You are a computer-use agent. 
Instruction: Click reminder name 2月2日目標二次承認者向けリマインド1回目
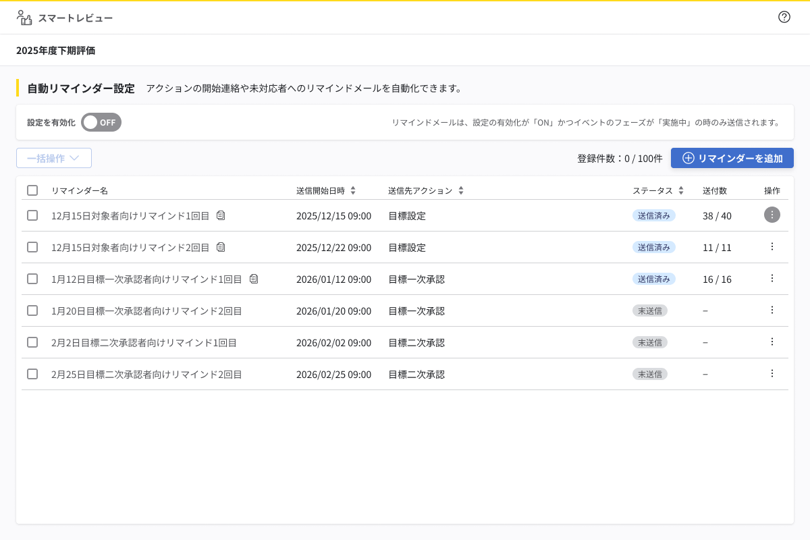click(x=144, y=343)
